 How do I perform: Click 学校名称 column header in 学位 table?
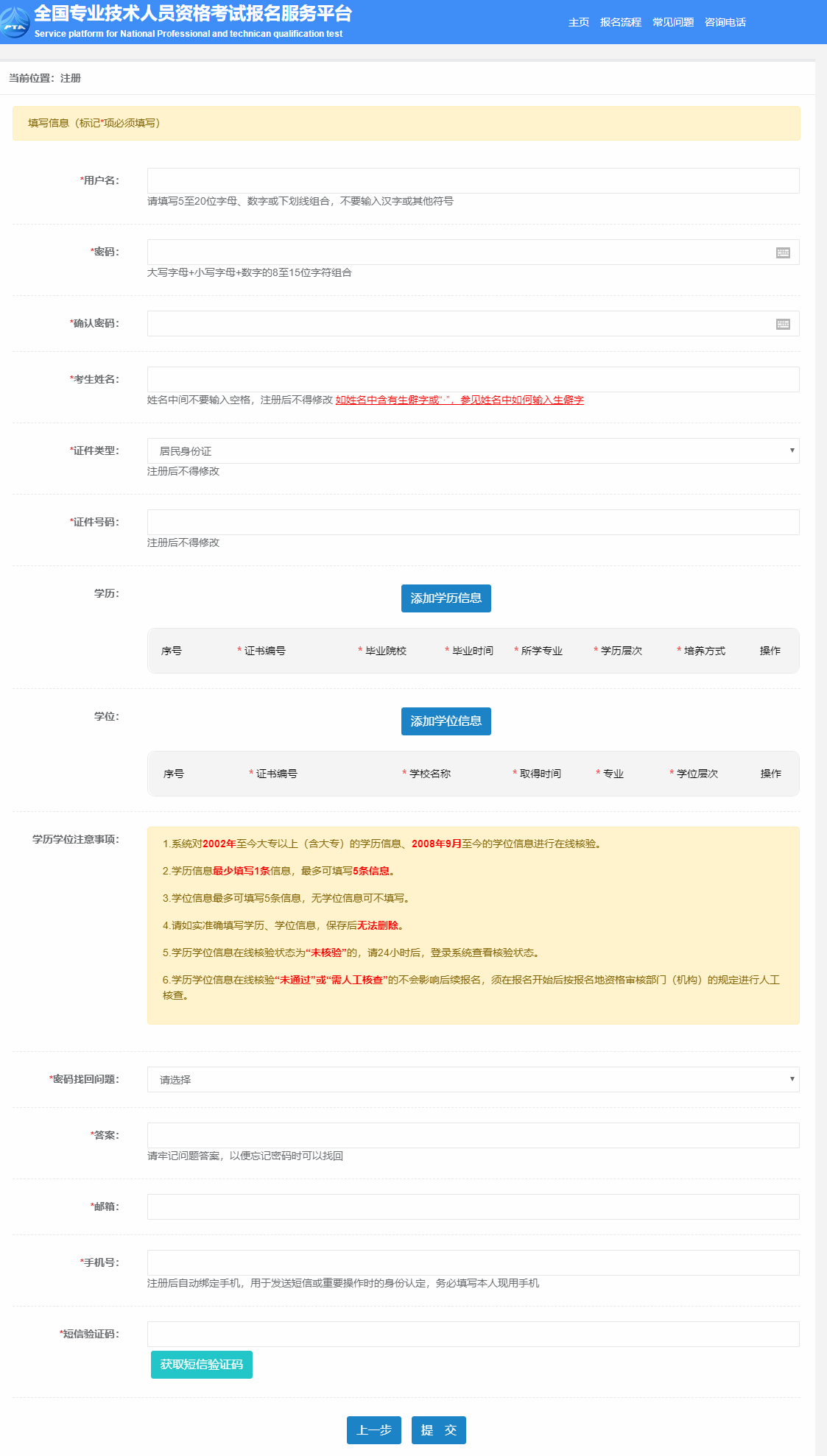pos(426,774)
